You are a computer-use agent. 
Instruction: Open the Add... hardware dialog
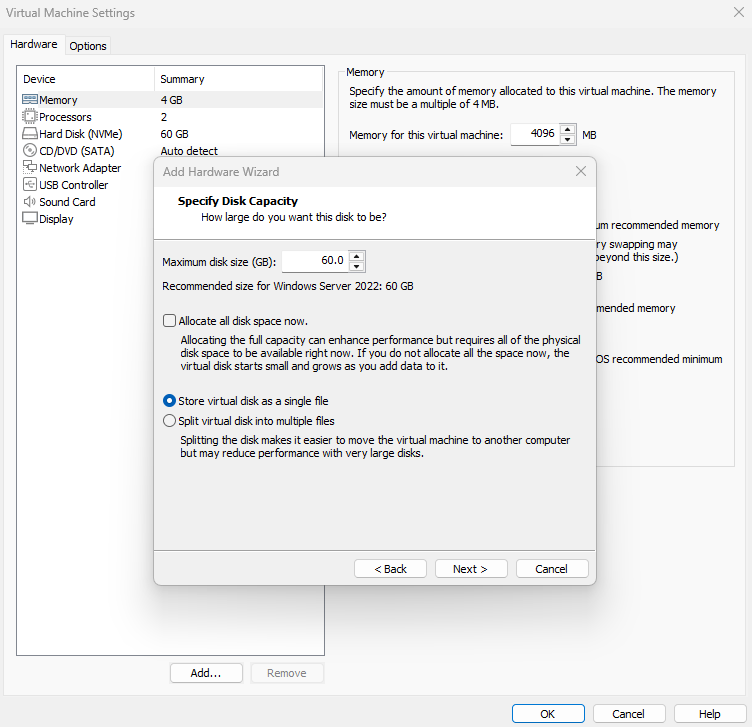click(x=206, y=673)
